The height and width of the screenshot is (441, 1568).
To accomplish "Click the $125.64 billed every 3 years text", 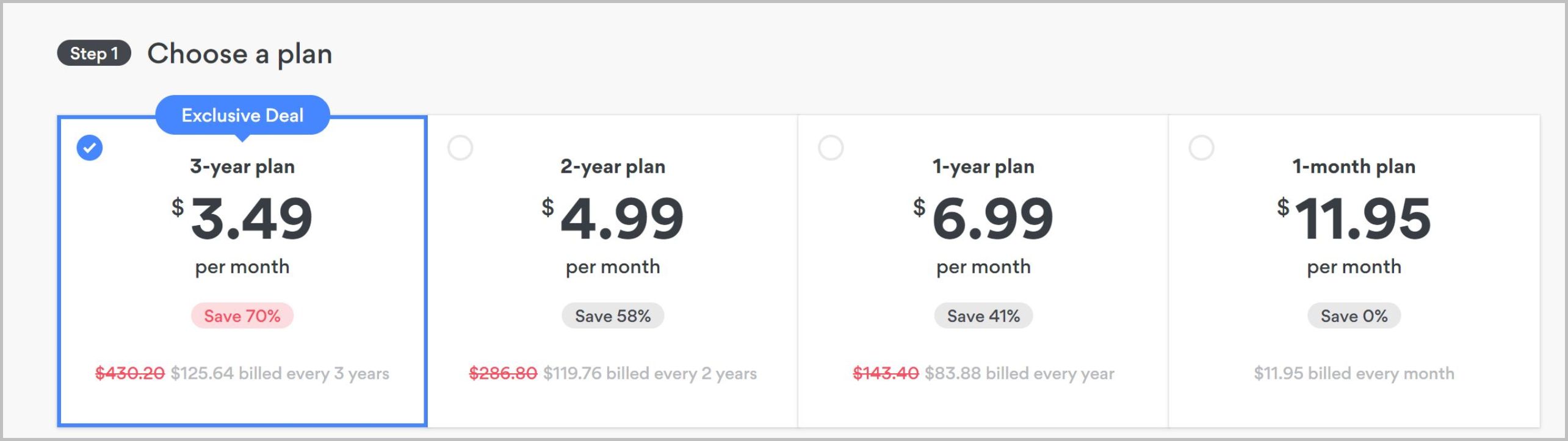I will [280, 373].
